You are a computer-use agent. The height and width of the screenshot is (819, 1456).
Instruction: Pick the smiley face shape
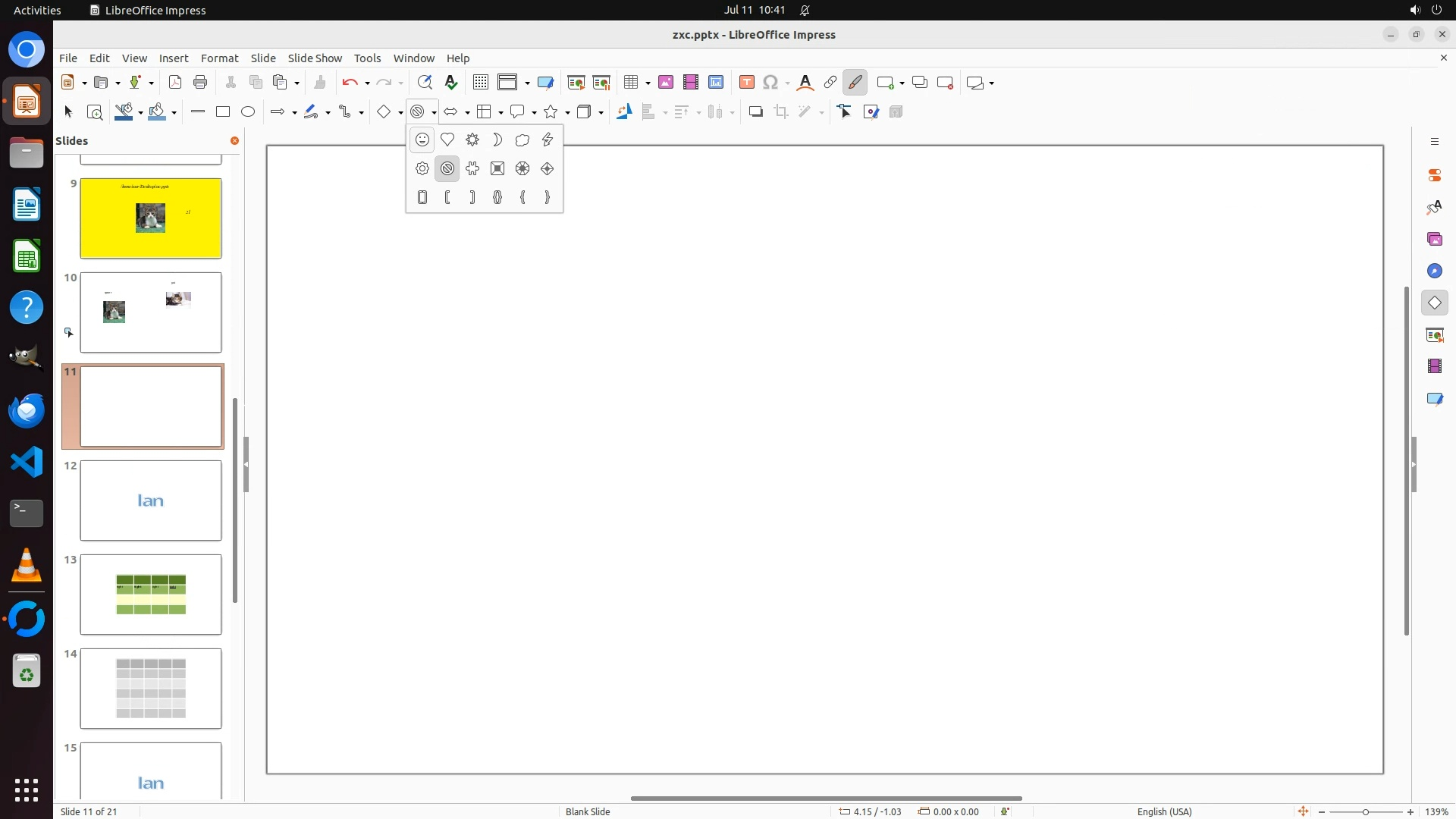point(422,140)
